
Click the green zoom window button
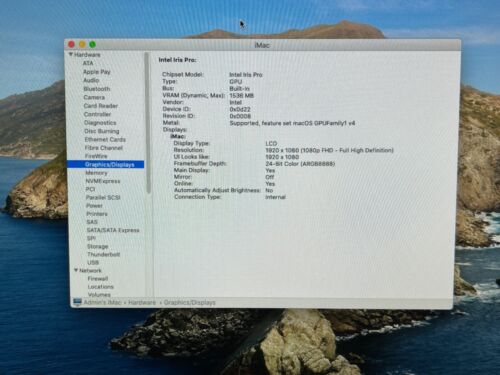click(x=93, y=44)
